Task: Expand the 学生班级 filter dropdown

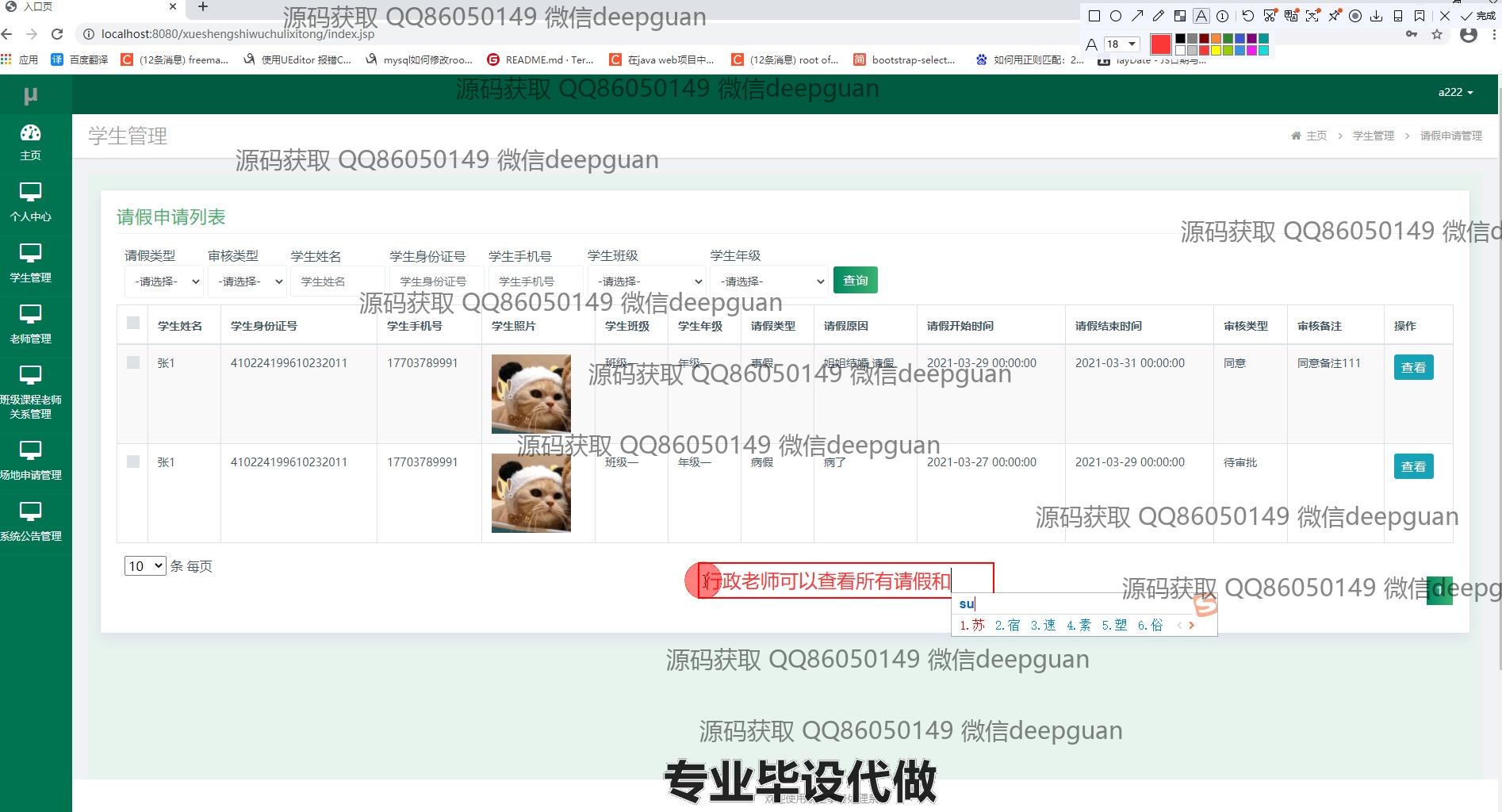Action: 646,282
